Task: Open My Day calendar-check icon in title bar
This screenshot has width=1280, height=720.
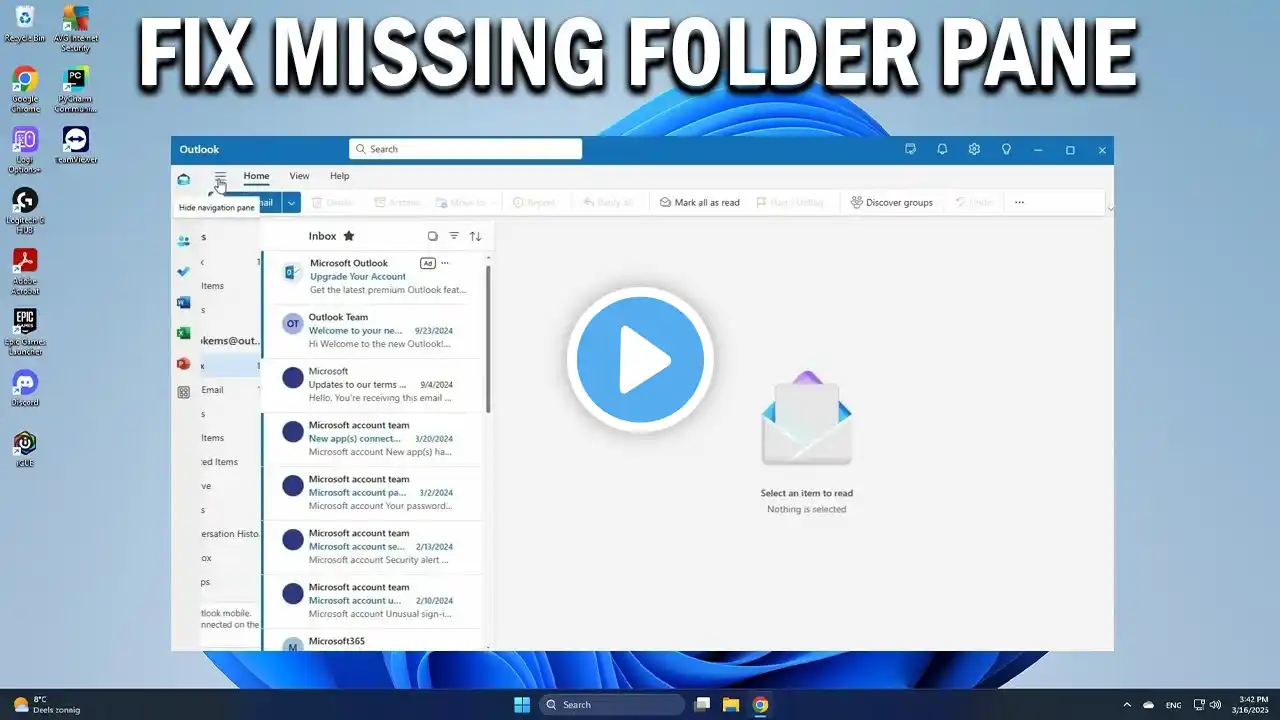Action: click(910, 149)
